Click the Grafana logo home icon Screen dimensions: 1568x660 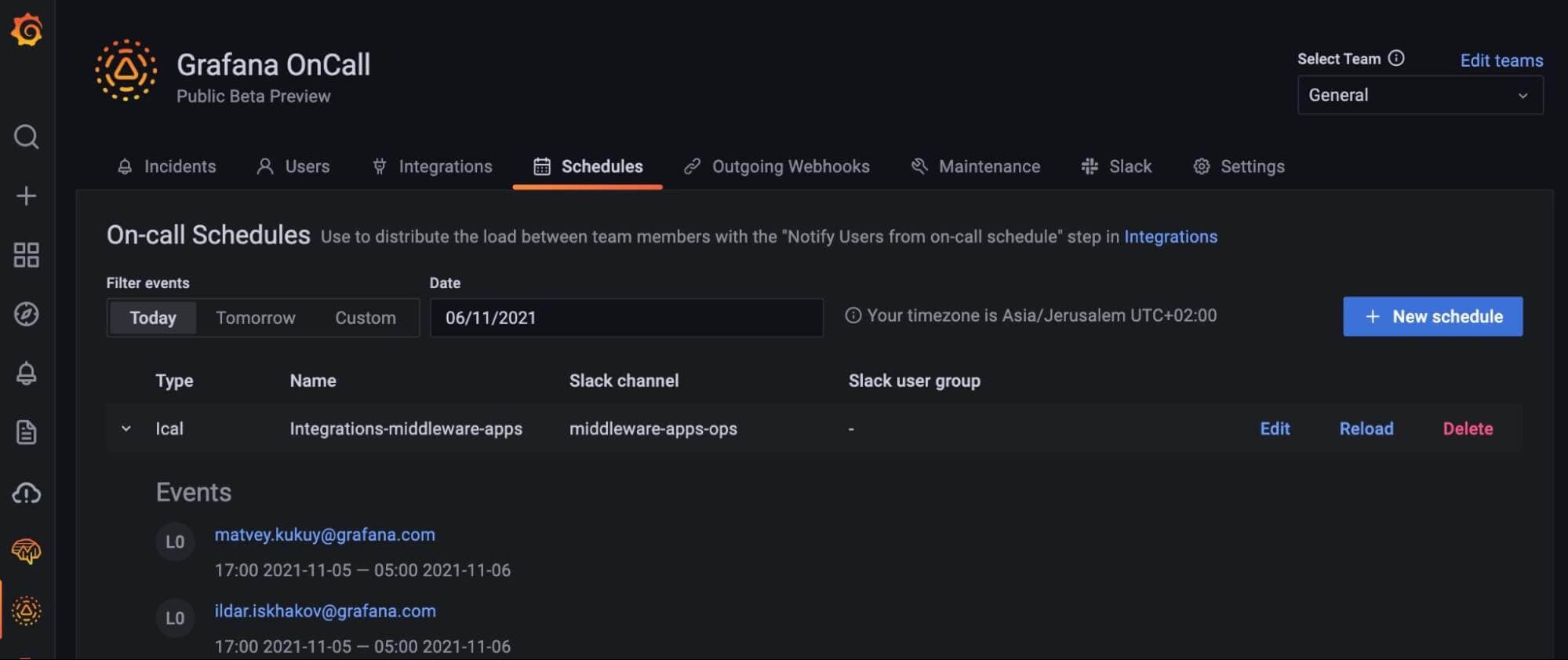pos(27,30)
